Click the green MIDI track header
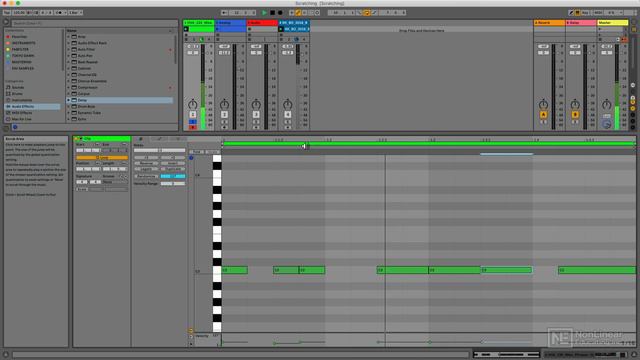 (198, 23)
